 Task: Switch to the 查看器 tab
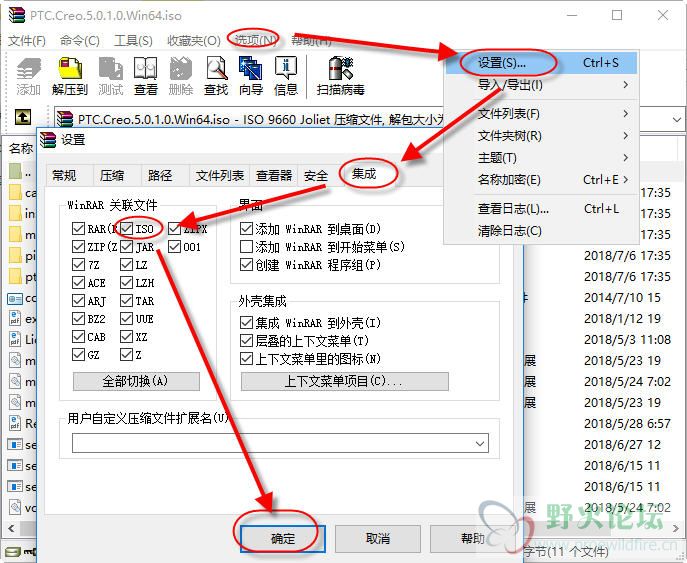click(274, 176)
